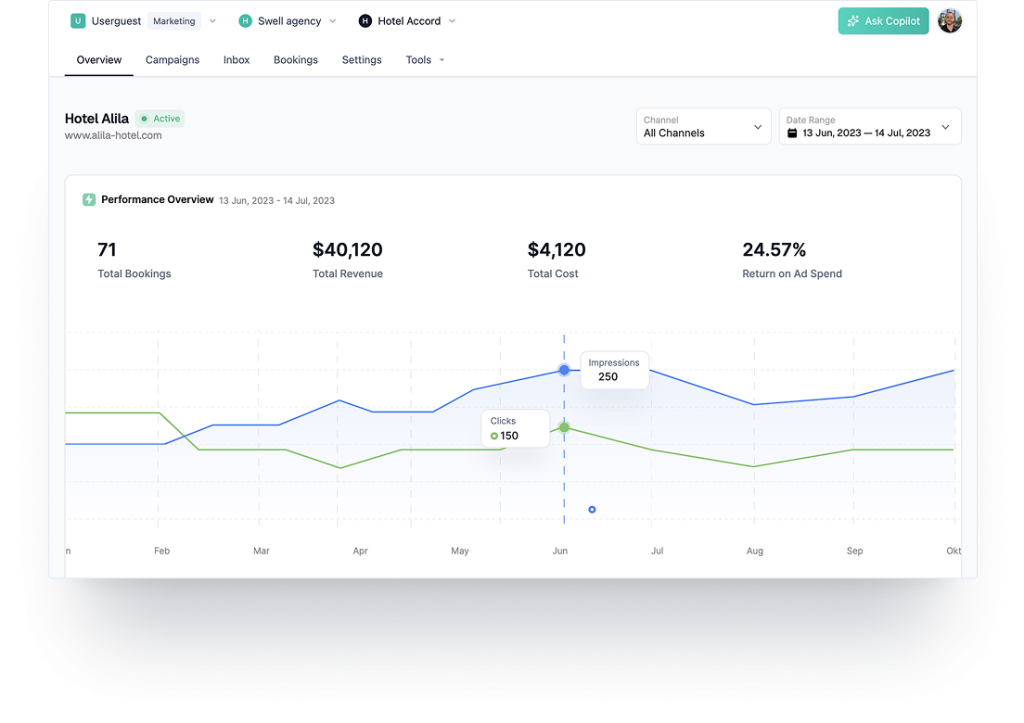Click the green Userguest 'U' logo icon

[x=78, y=21]
